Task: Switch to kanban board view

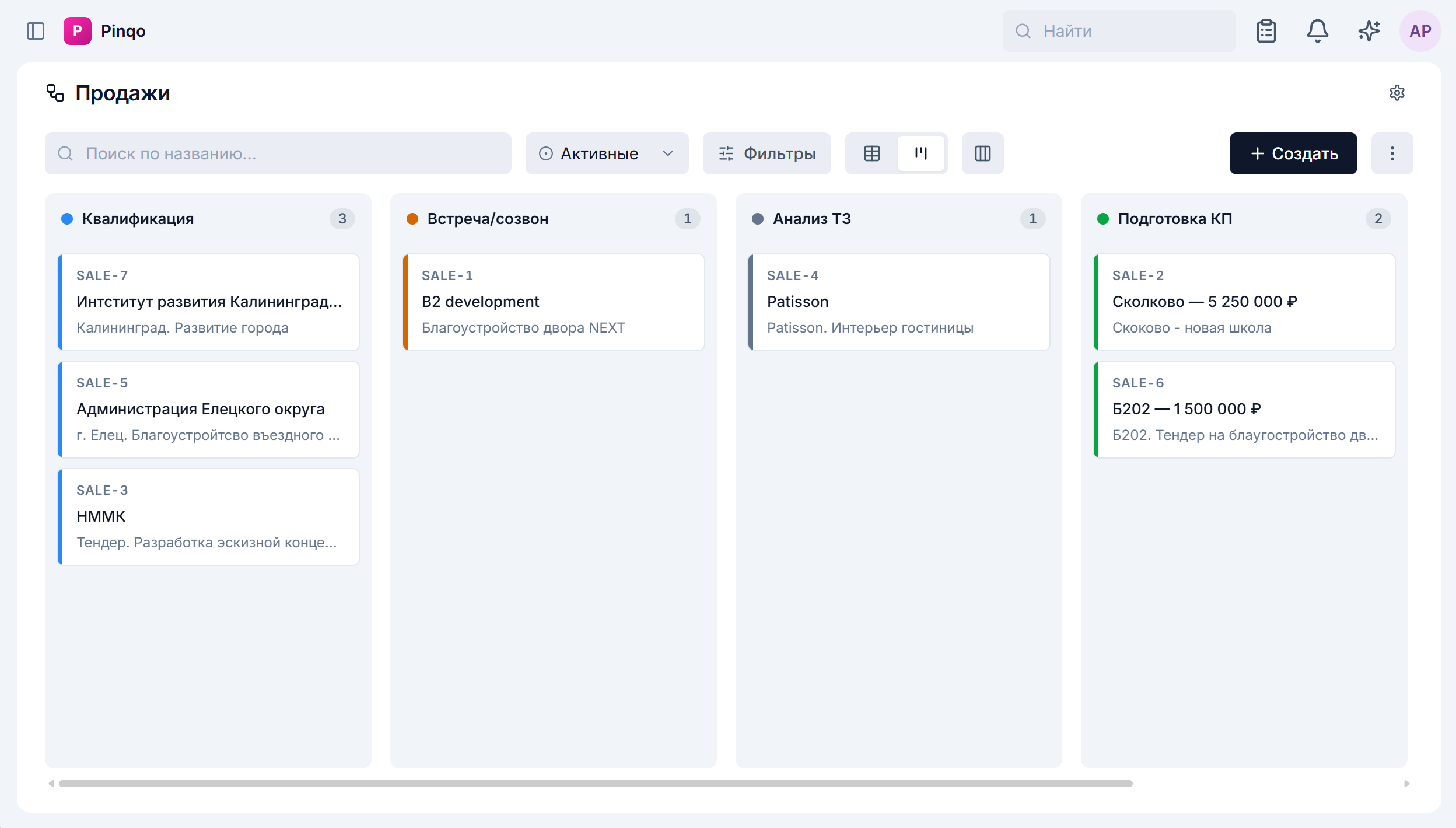Action: point(921,153)
